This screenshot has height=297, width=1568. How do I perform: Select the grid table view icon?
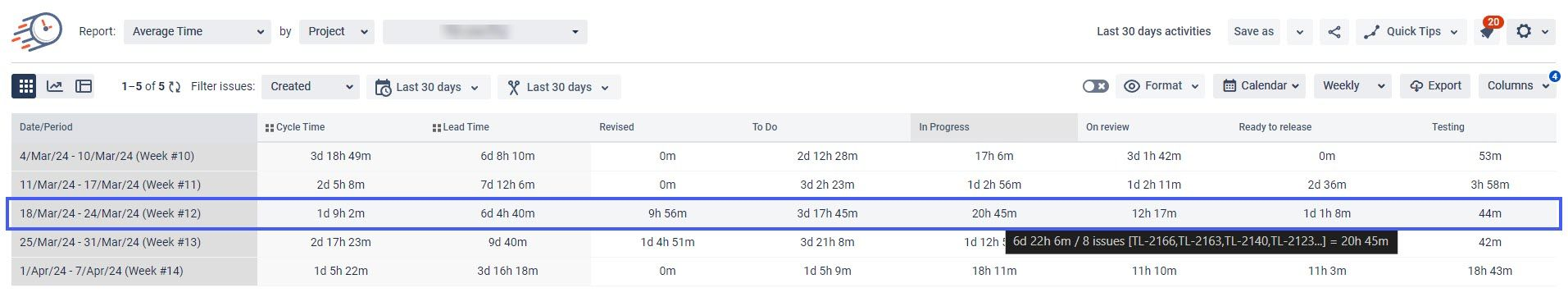tap(25, 86)
